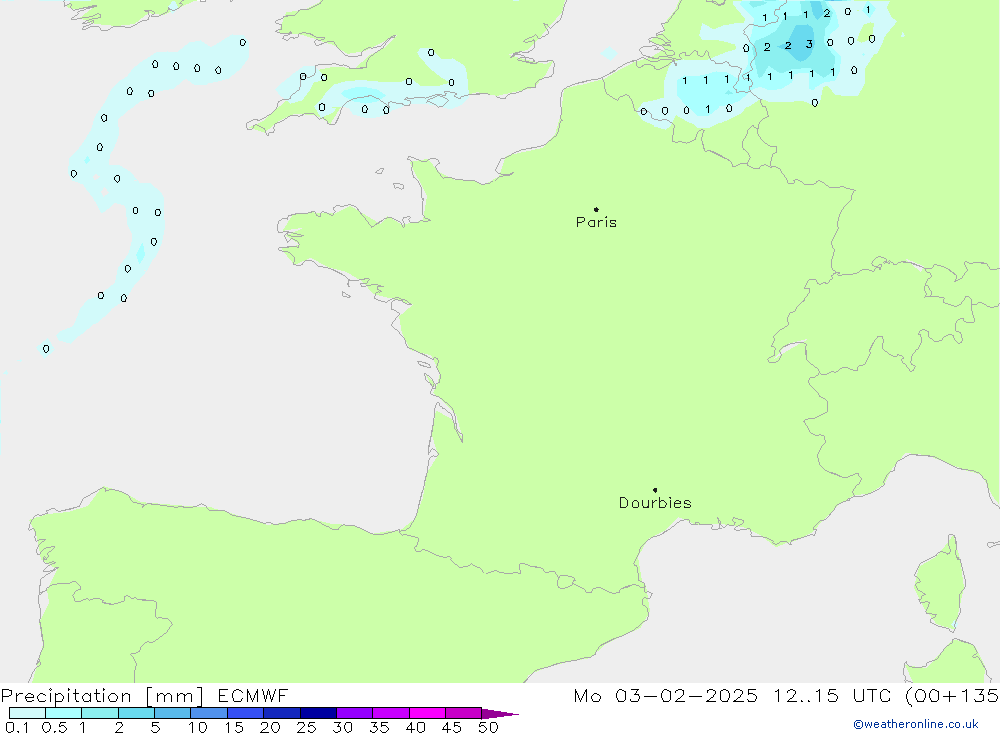Click the legend scale label '40'
The height and width of the screenshot is (733, 1000).
point(416,727)
